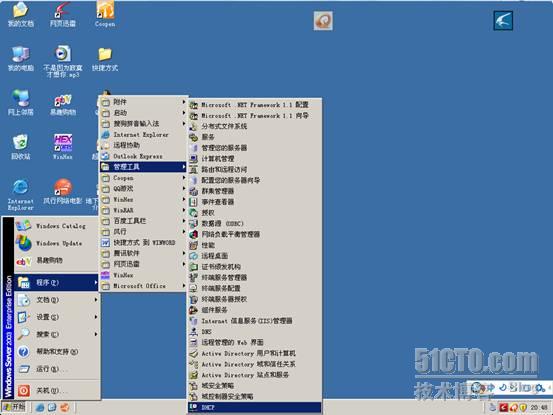Click the red tray icon in taskbar
Viewport: 553px width, 415px height.
point(503,408)
